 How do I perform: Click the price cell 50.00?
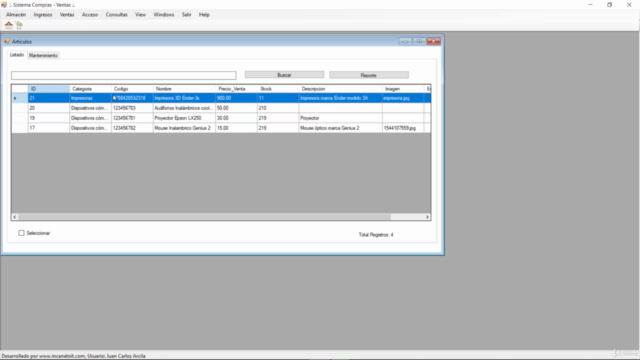pyautogui.click(x=236, y=108)
